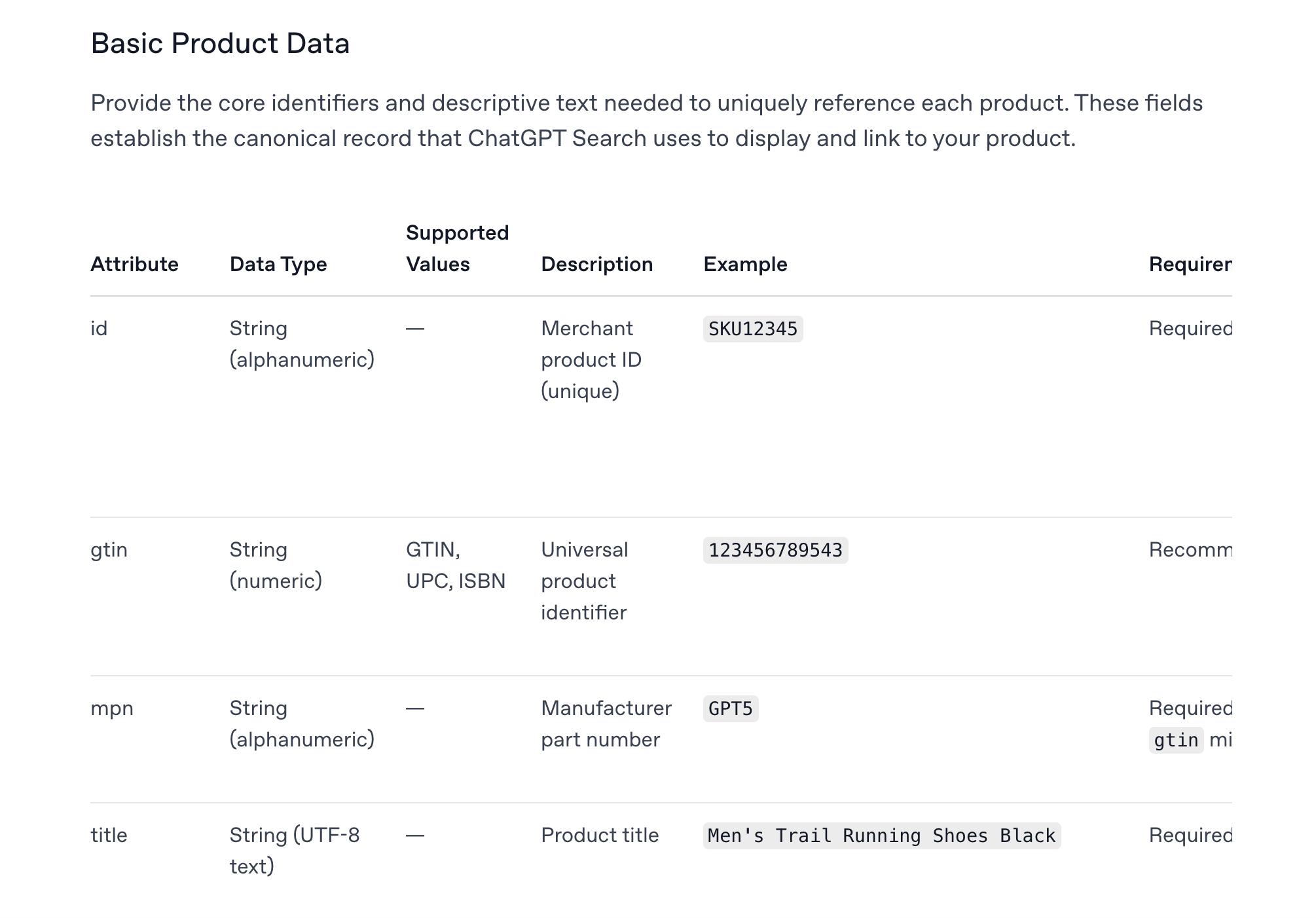Click the Attribute column header
1316x918 pixels.
(134, 264)
